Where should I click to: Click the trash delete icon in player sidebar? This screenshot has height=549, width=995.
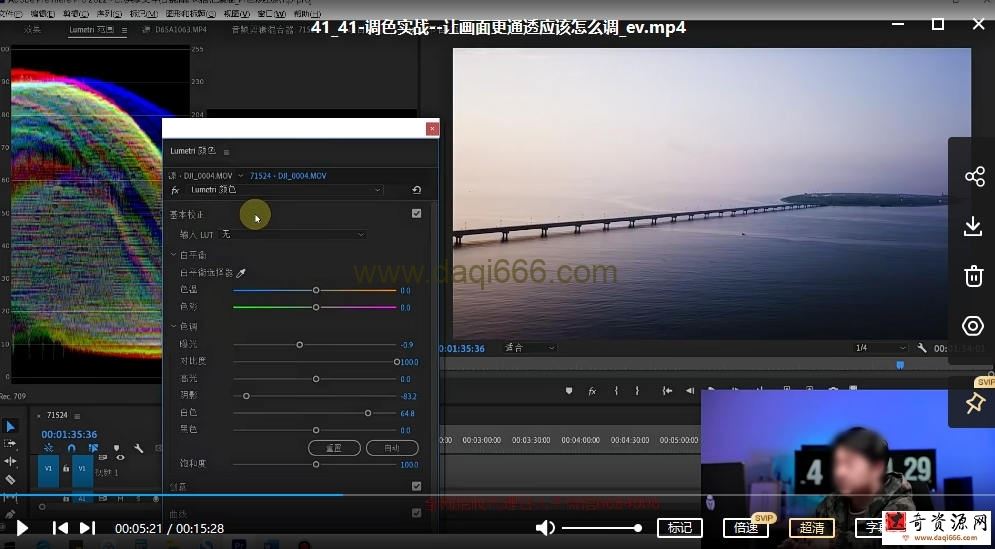(x=973, y=276)
